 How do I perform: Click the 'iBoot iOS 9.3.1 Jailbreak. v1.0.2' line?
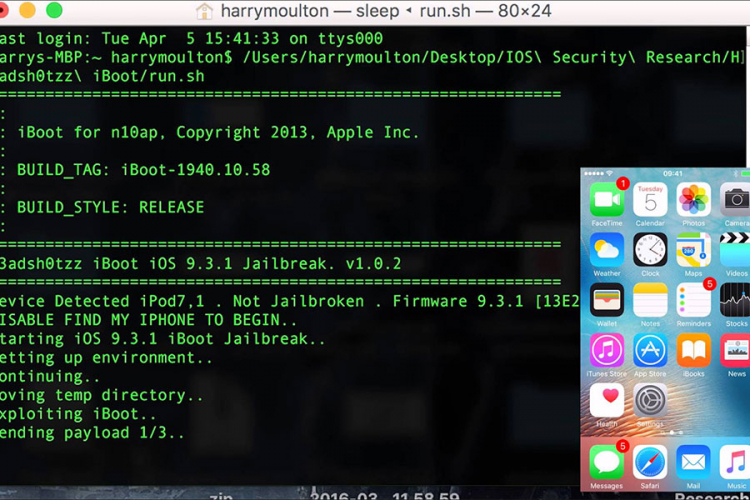pos(200,264)
